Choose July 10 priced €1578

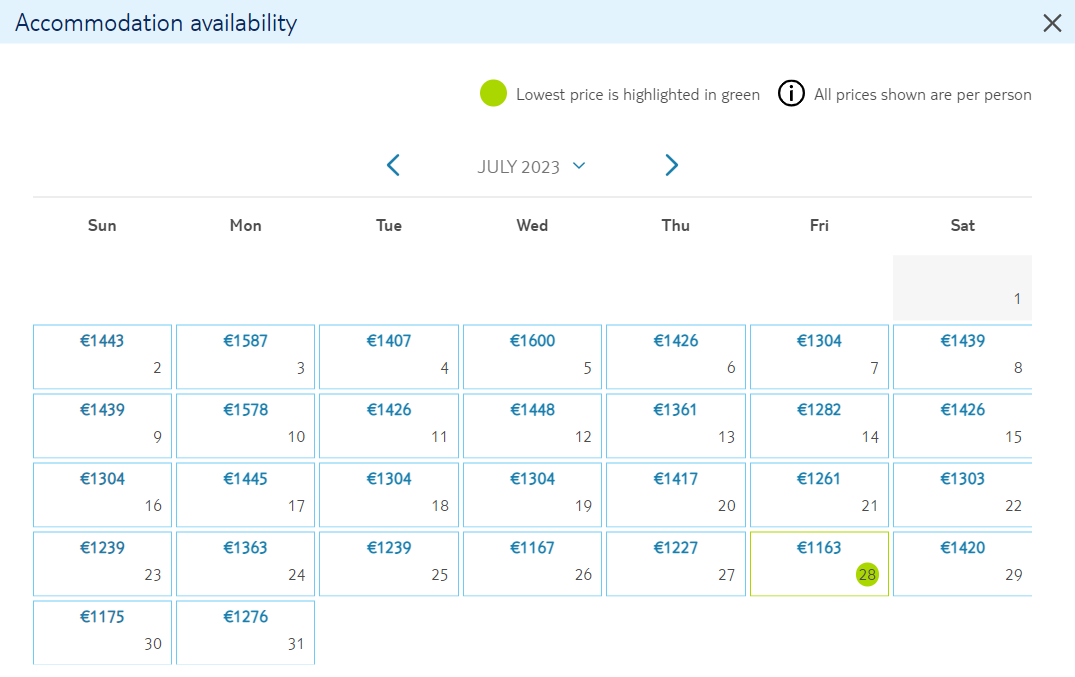tap(245, 426)
